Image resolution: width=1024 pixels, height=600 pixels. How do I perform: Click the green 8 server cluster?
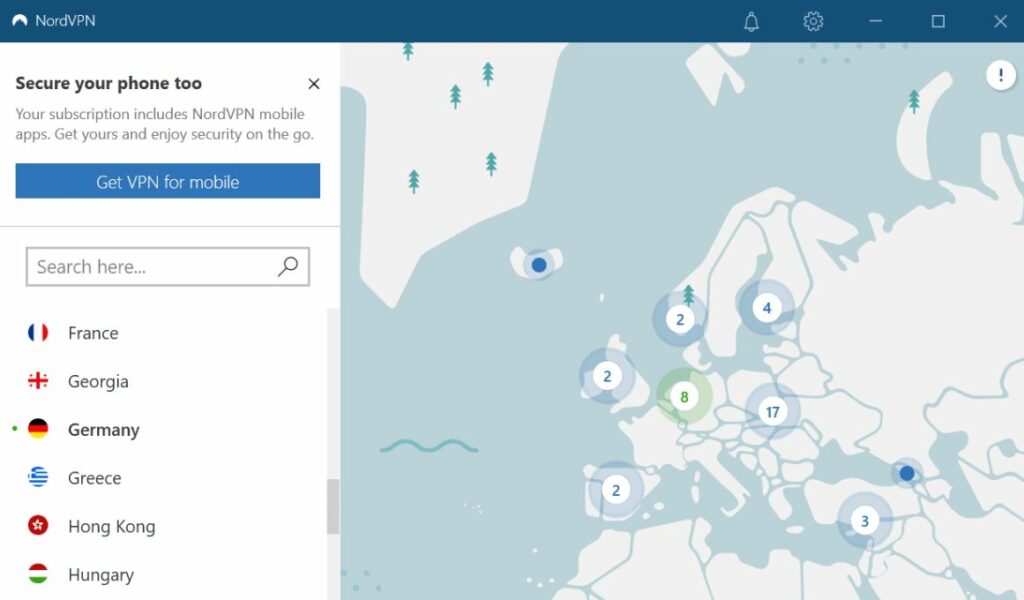click(684, 396)
